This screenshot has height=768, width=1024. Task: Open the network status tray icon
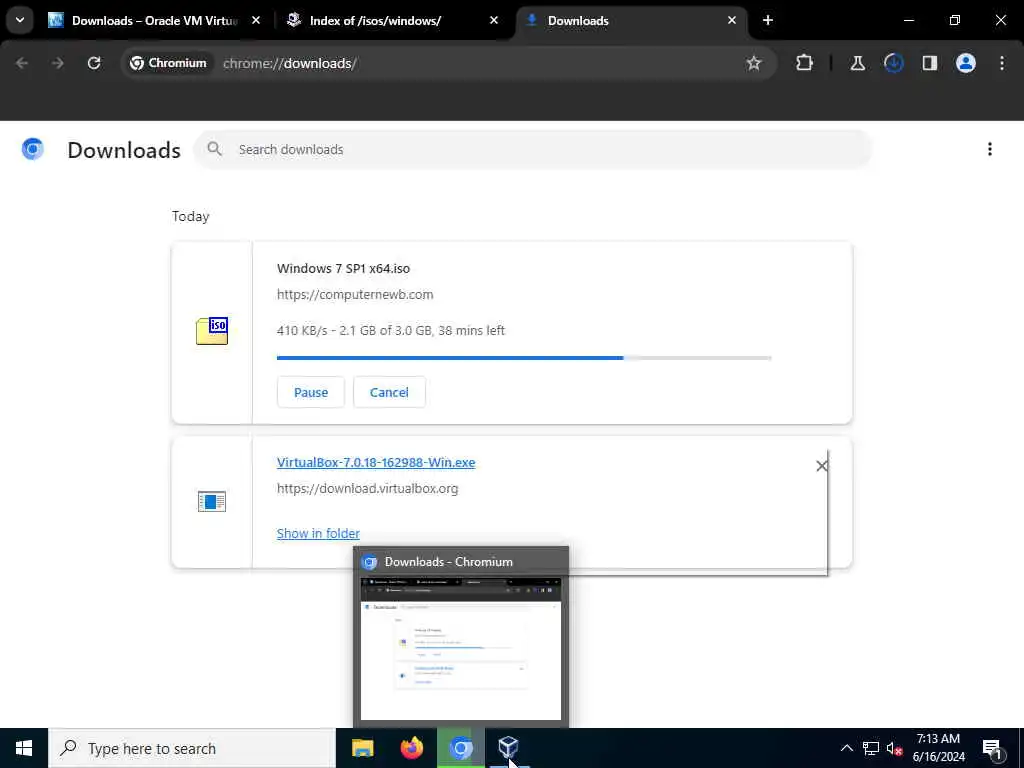click(871, 748)
